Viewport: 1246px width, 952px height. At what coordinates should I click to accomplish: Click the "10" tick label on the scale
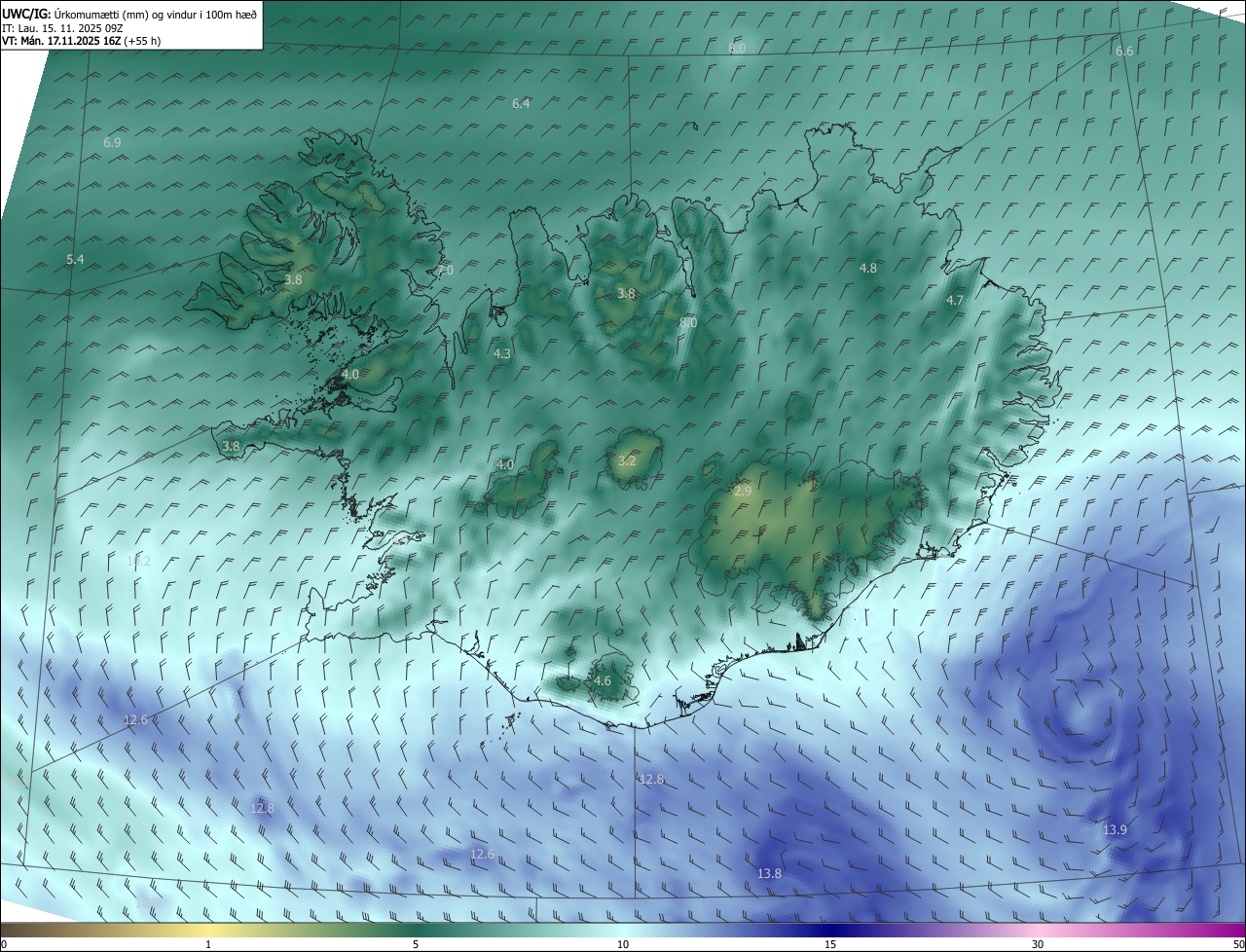coord(623,944)
